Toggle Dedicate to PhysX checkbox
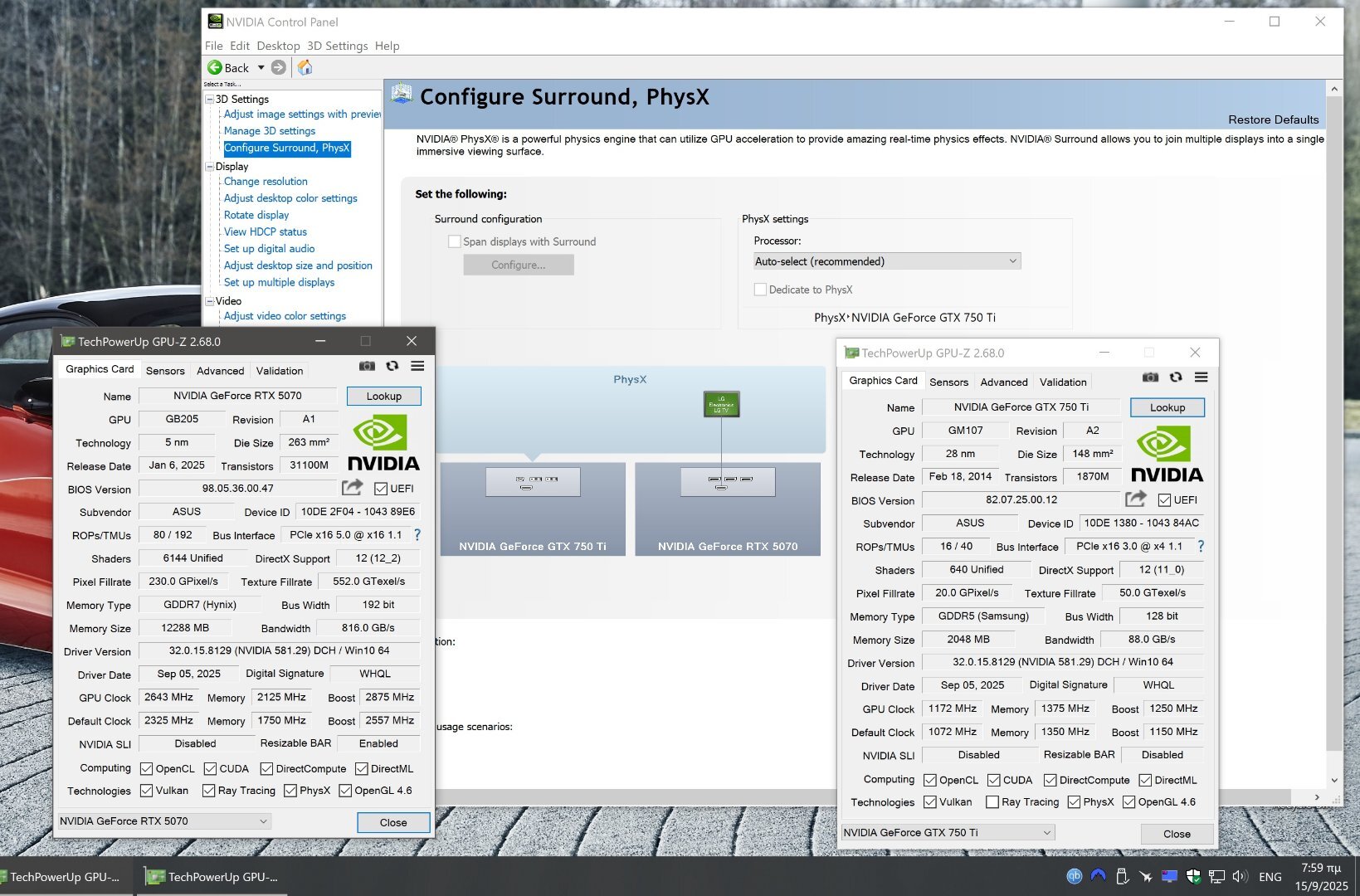 pyautogui.click(x=760, y=290)
